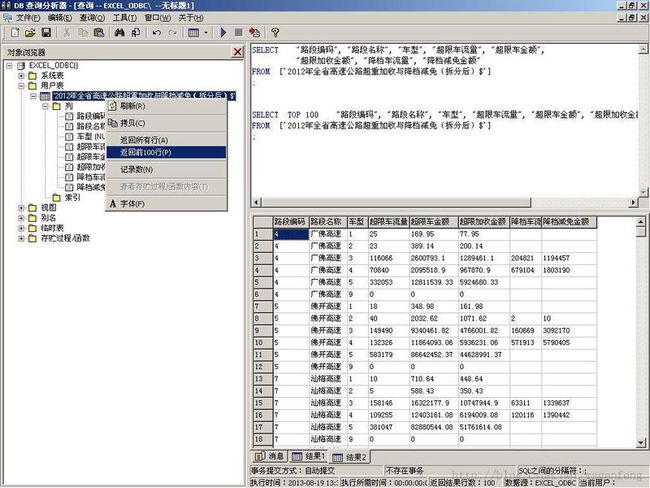
Task: Click the up arrow of SQL editor vertical scrollbar
Action: pos(643,49)
